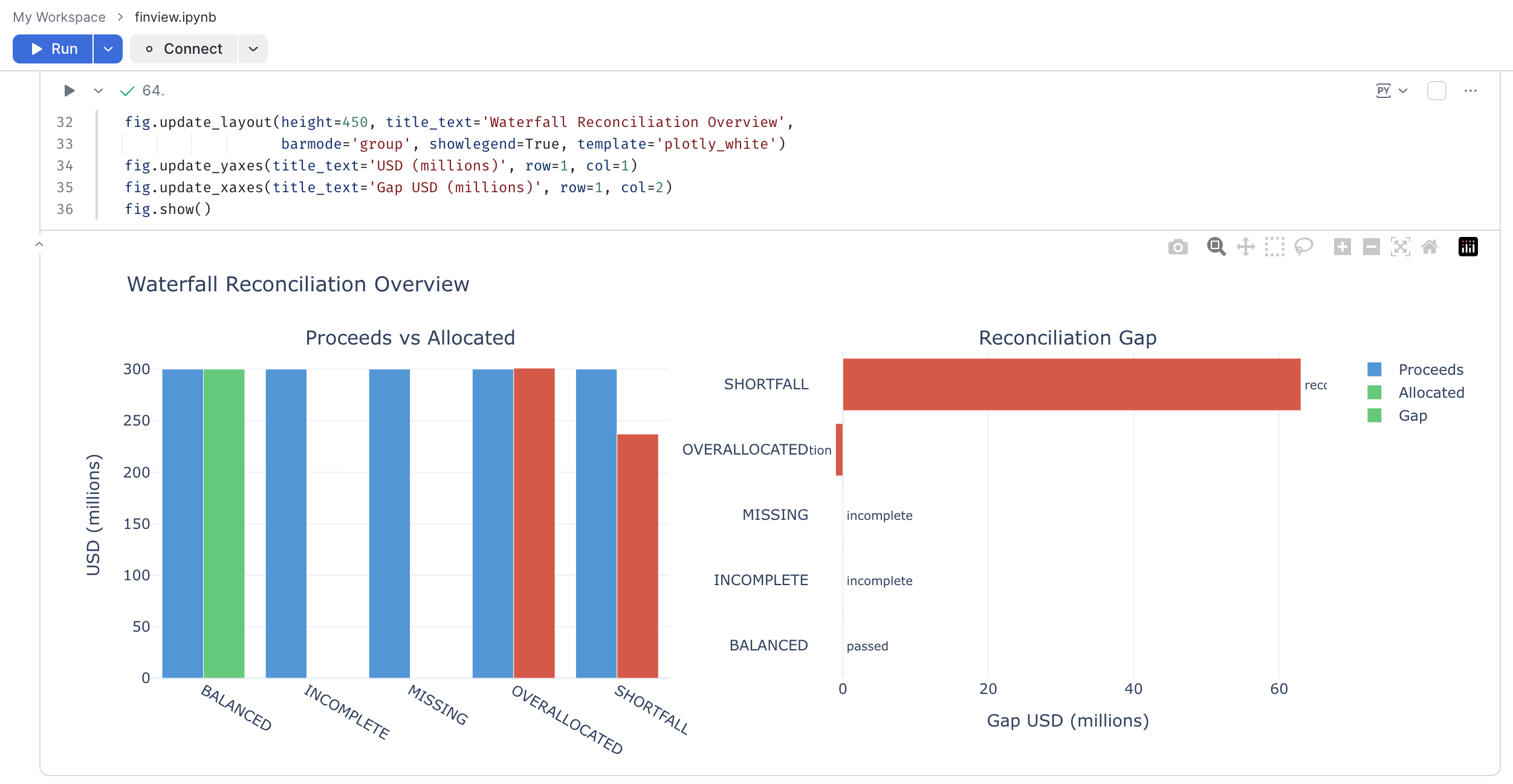The image size is (1513, 784).
Task: Click MISSING label on gap chart axis
Action: click(x=776, y=515)
